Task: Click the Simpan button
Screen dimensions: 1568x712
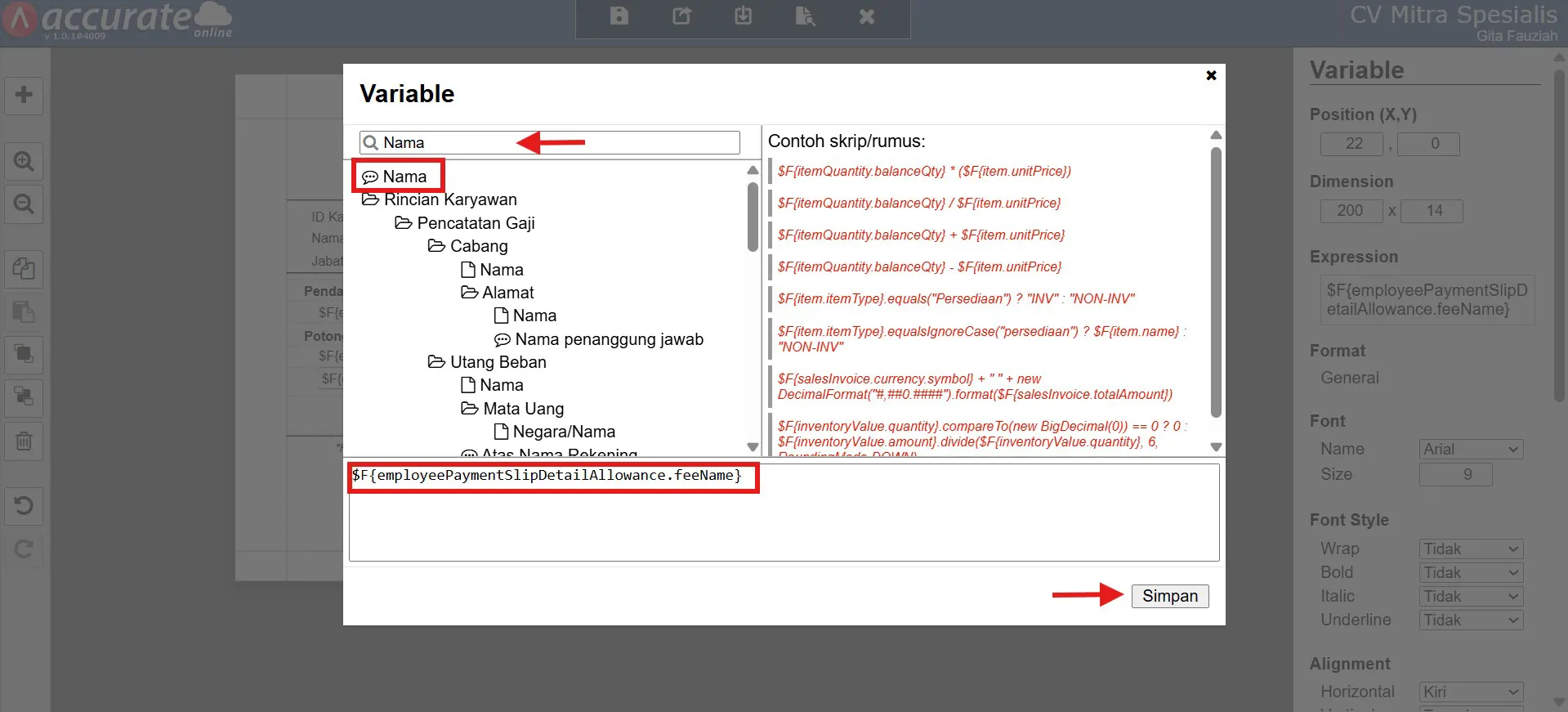Action: [1170, 596]
